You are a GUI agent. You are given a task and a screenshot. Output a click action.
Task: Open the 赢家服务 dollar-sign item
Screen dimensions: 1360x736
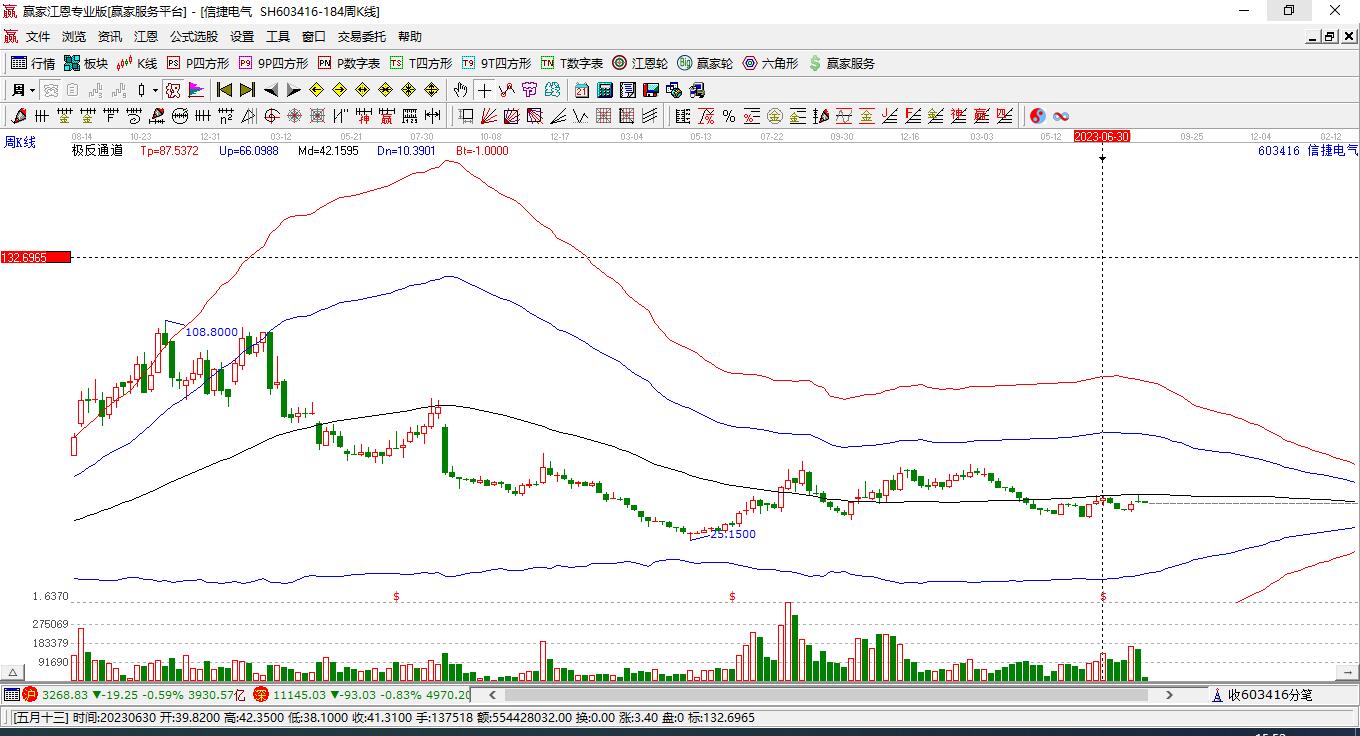841,63
